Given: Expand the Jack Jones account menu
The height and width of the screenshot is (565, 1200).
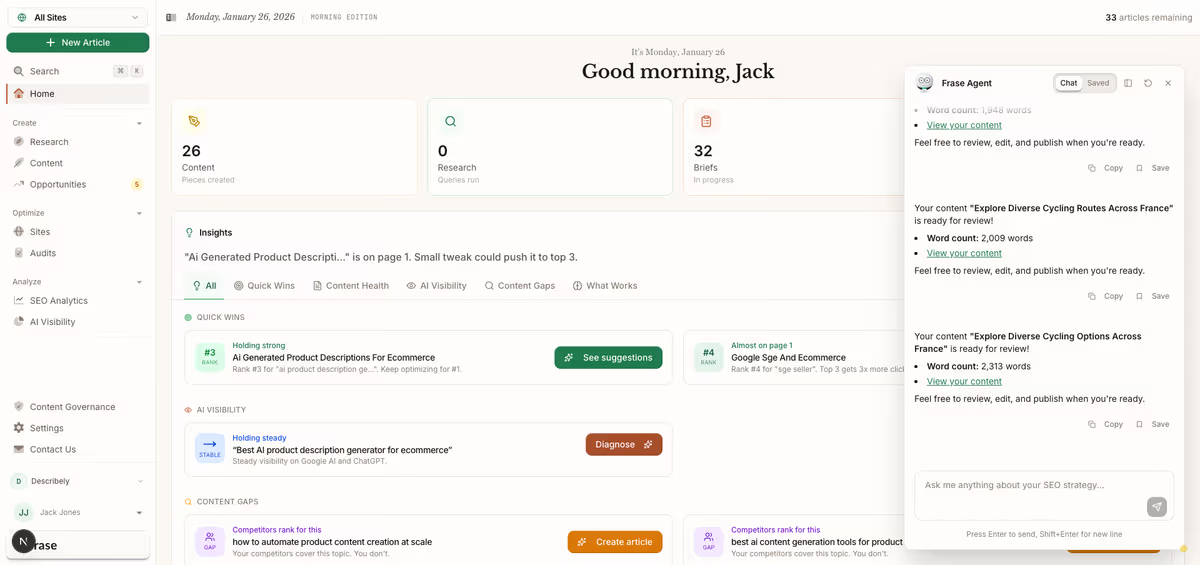Looking at the screenshot, I should coord(139,512).
